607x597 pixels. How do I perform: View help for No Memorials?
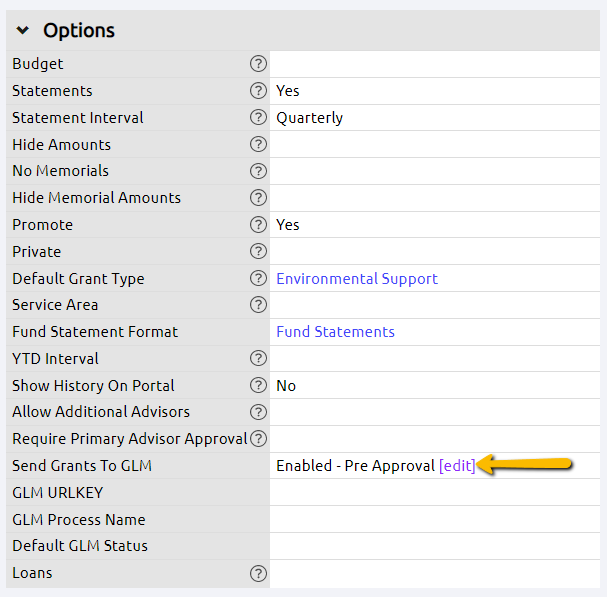coord(258,171)
